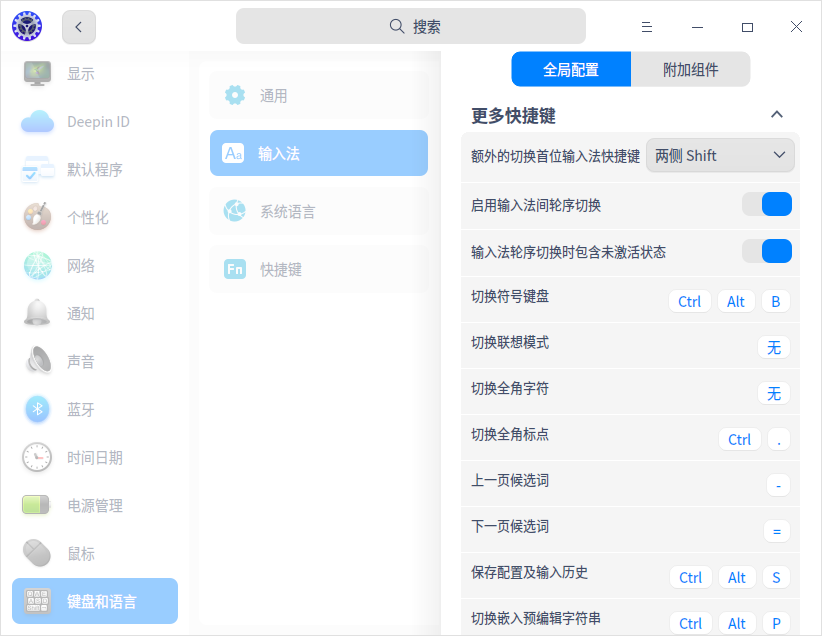Select the Time and Date clock icon
The height and width of the screenshot is (636, 822).
coord(37,457)
